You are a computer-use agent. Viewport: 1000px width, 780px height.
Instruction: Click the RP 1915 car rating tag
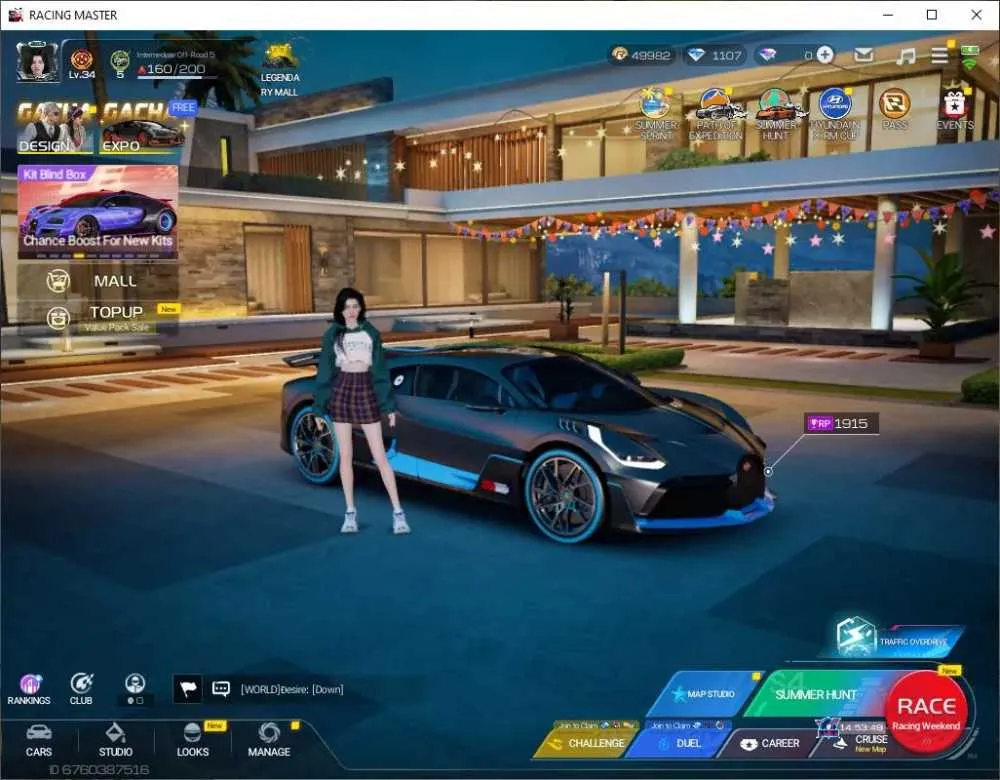(841, 423)
